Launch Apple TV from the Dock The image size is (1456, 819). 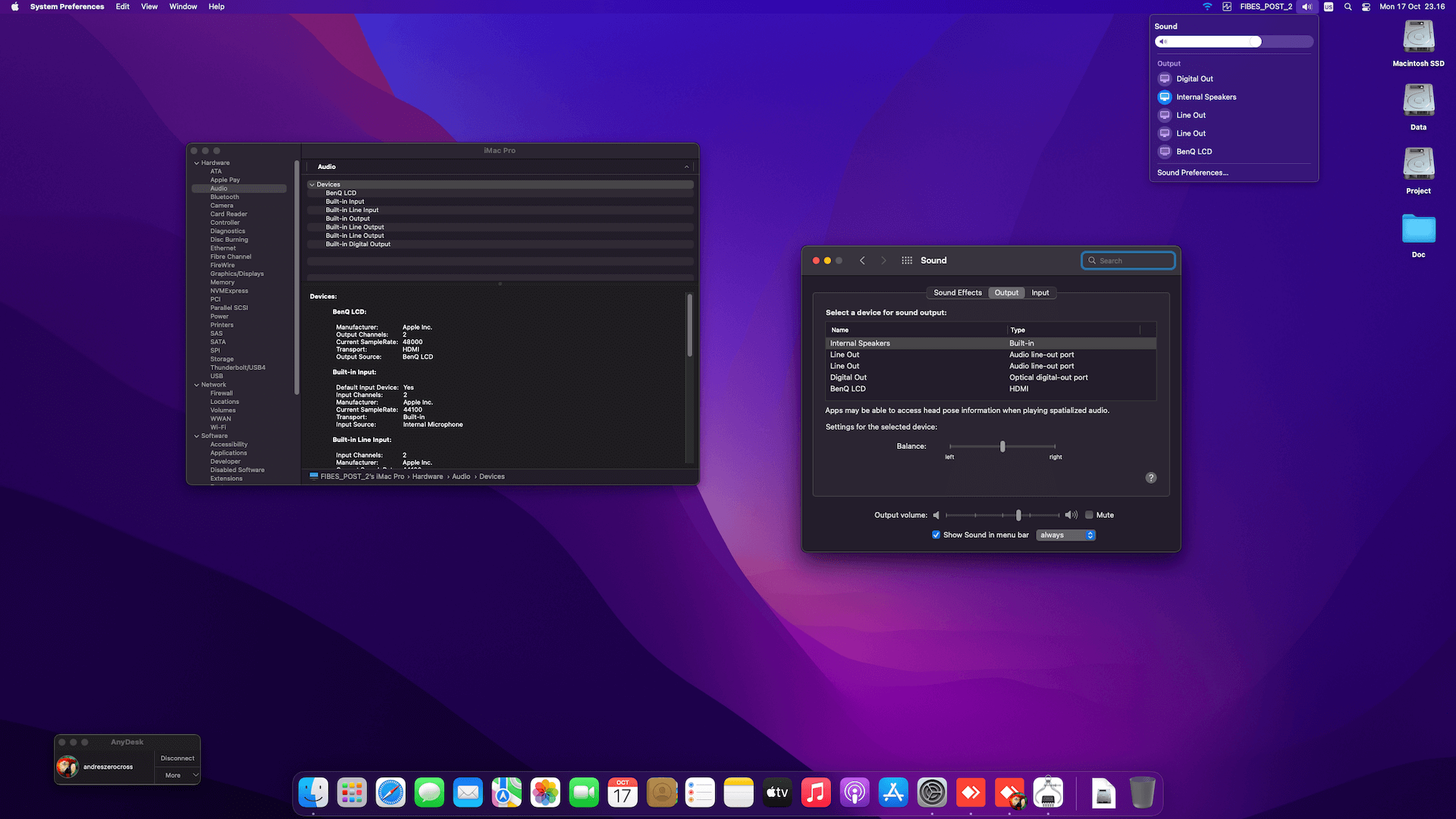pos(777,793)
